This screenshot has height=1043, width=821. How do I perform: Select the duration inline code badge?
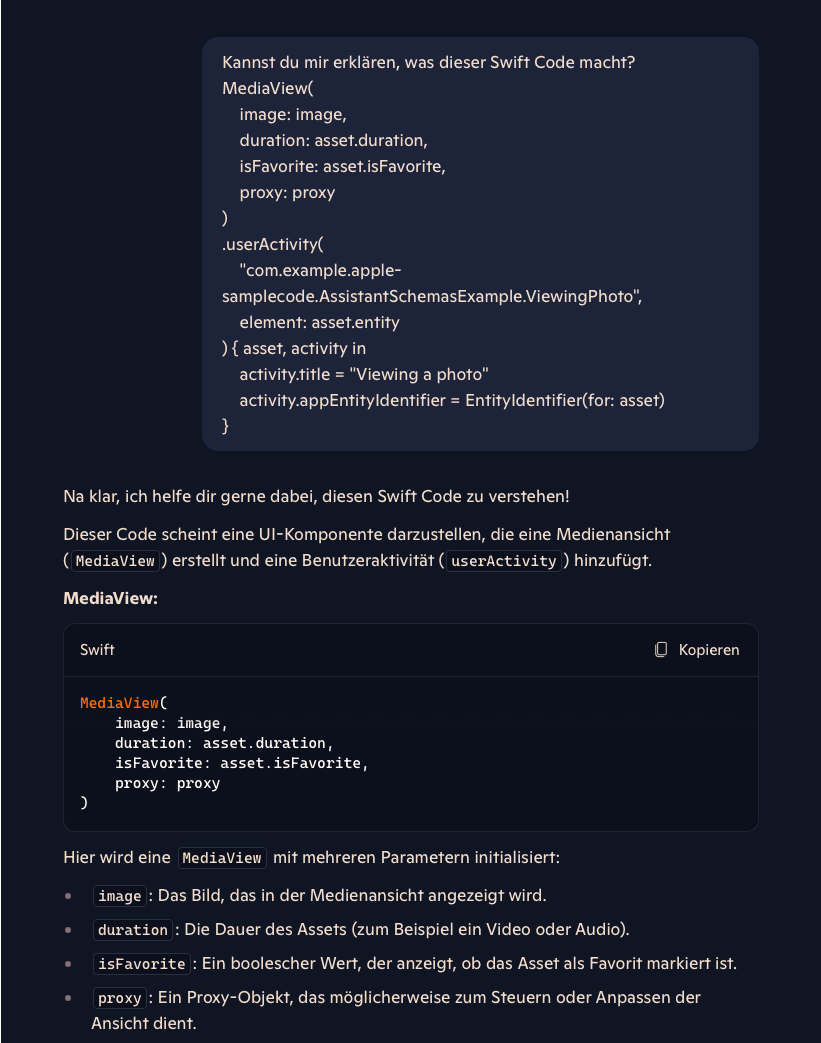(x=132, y=930)
